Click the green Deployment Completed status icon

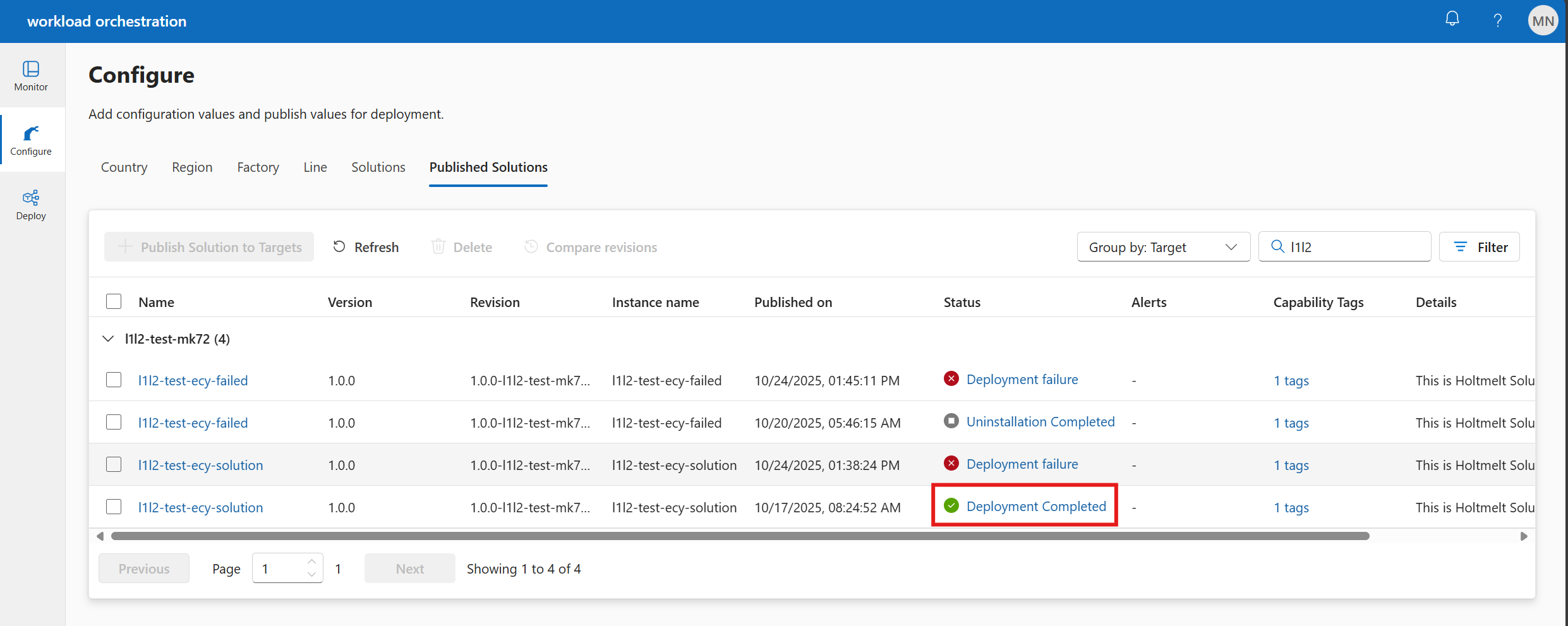point(951,506)
